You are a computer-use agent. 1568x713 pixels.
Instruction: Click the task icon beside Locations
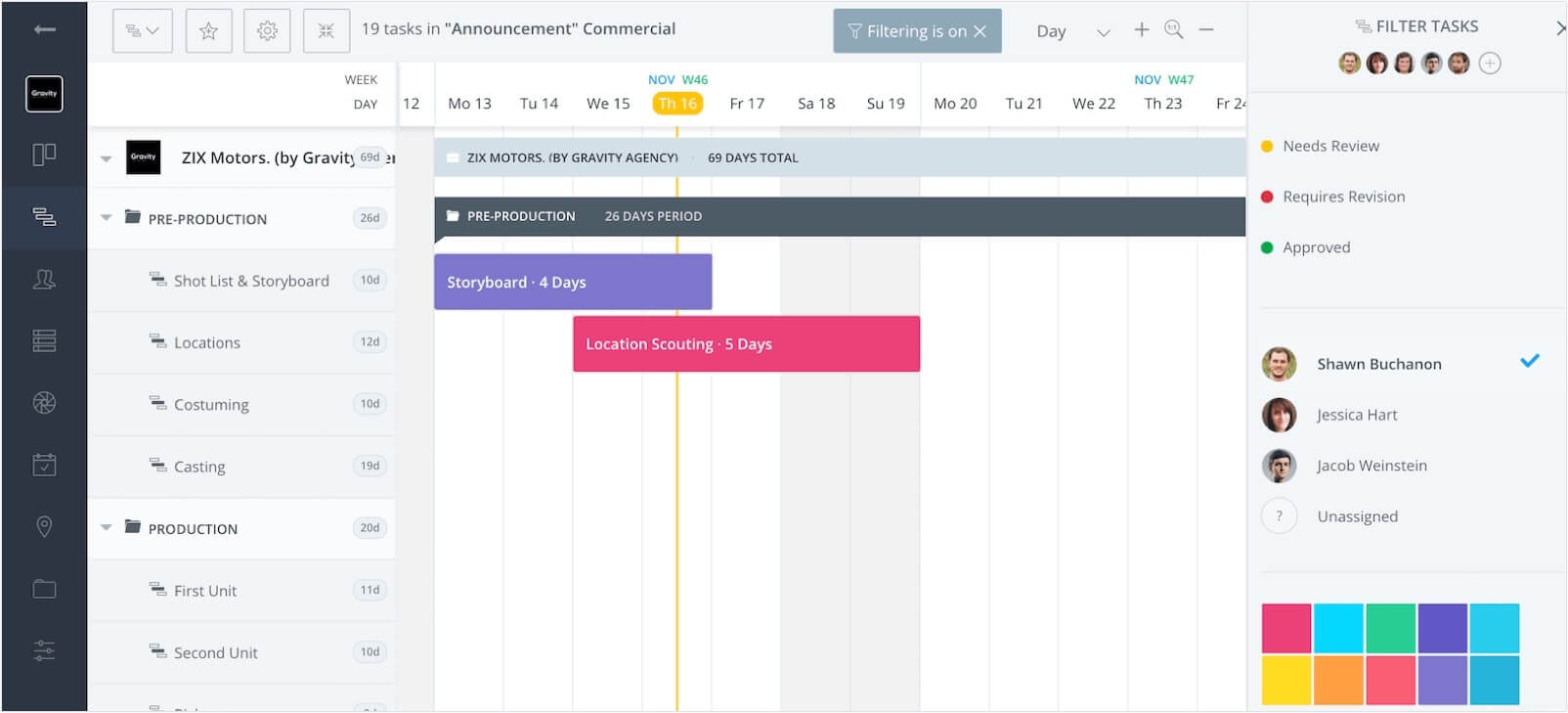[157, 341]
